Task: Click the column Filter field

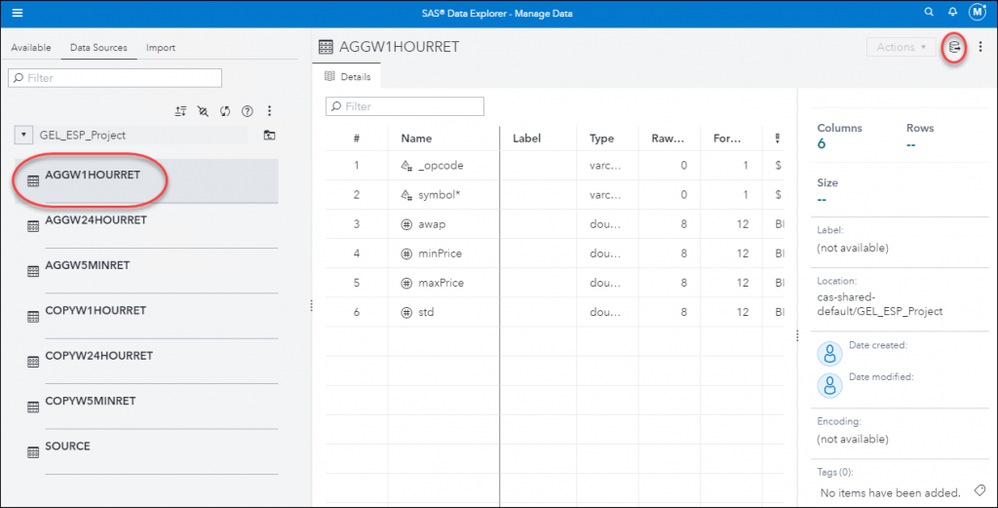Action: [x=405, y=106]
